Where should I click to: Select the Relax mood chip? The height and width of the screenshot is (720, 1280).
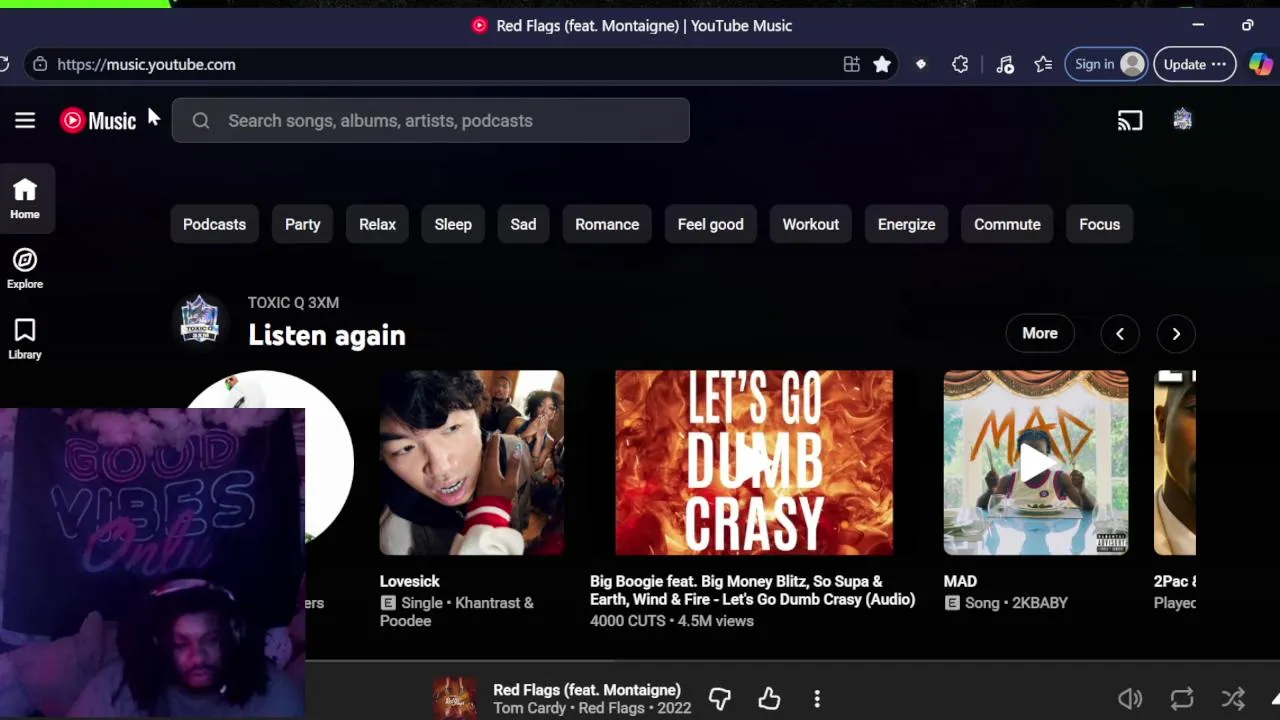coord(377,224)
